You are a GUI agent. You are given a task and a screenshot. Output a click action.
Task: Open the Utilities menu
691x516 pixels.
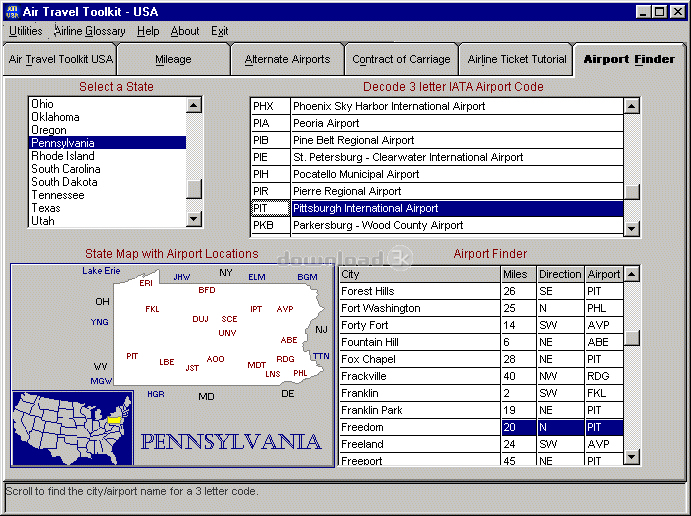click(26, 31)
